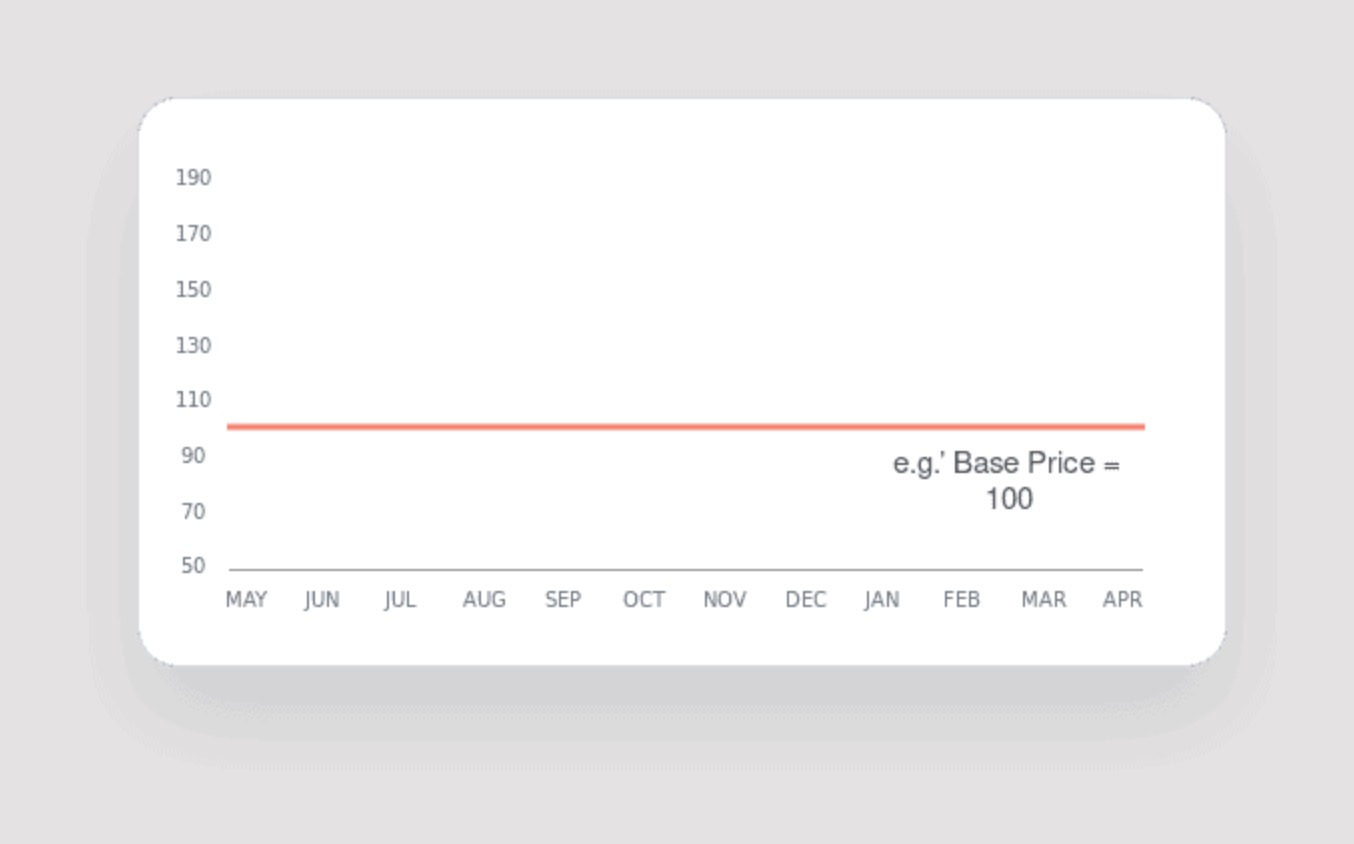Click the 'Base Price = 100' annotation
Screen dimensions: 1354x844
tap(1006, 481)
